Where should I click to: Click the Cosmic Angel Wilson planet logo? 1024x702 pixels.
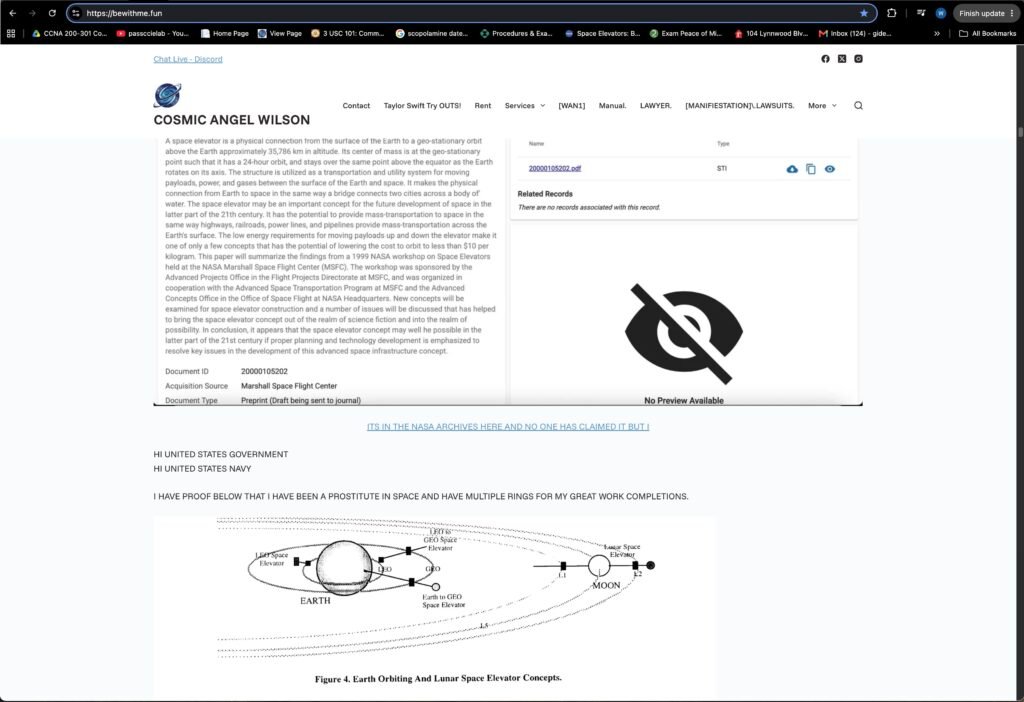click(167, 95)
